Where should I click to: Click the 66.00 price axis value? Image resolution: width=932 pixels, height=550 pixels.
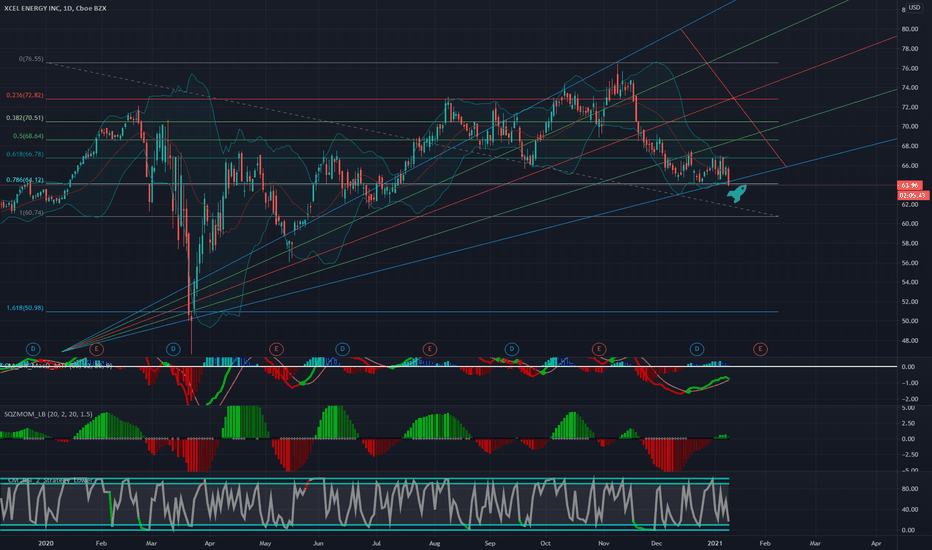coord(909,165)
